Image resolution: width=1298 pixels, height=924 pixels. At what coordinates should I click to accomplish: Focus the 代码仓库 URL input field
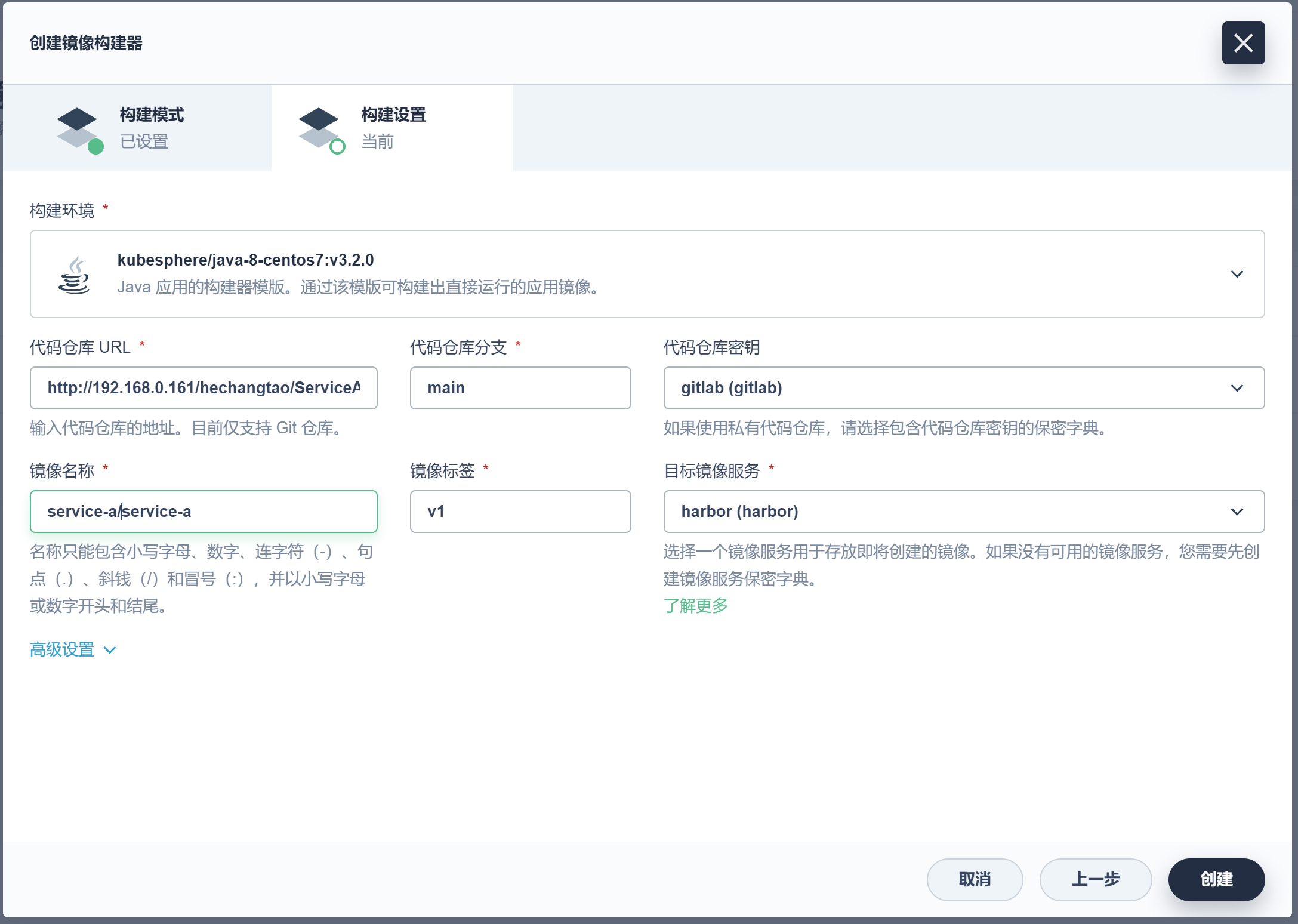204,388
